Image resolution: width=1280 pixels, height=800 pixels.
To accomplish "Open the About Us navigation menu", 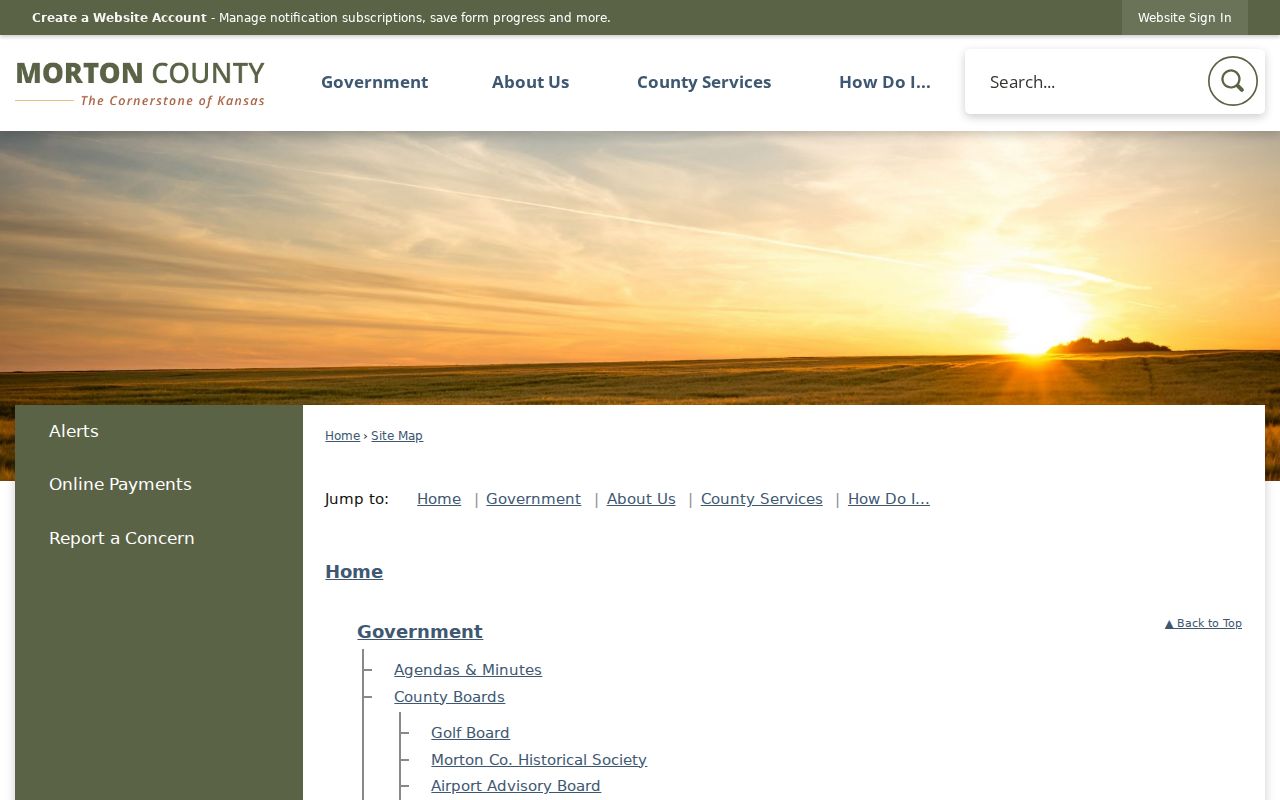I will pos(530,82).
